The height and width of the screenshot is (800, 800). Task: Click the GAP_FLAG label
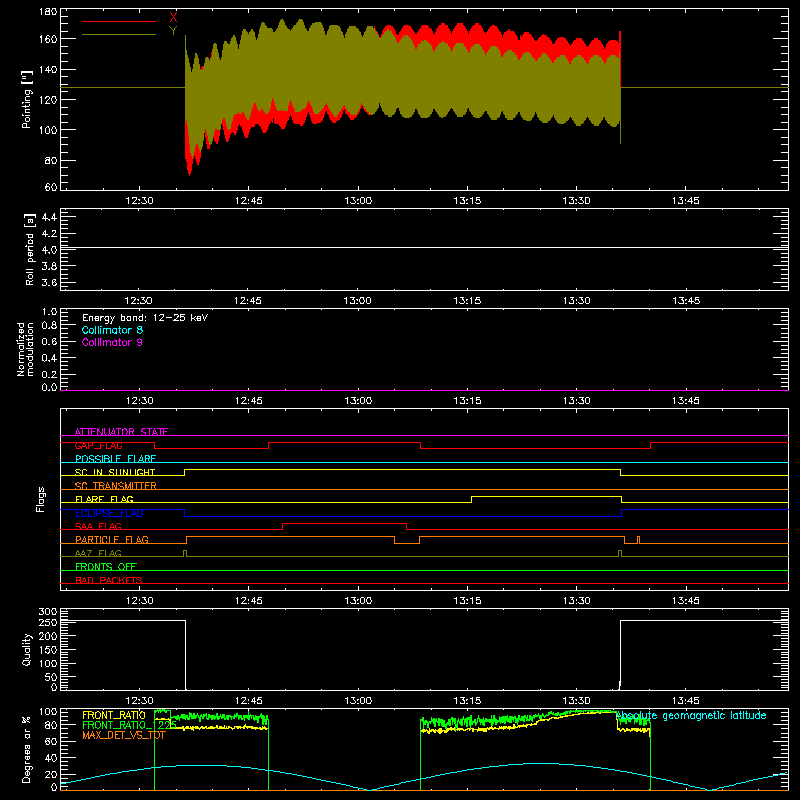tap(98, 445)
